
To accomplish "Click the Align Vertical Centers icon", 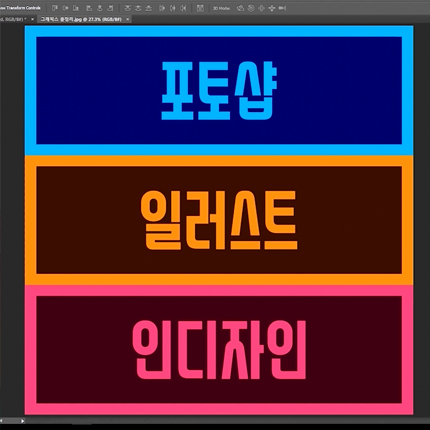I will click(x=65, y=8).
